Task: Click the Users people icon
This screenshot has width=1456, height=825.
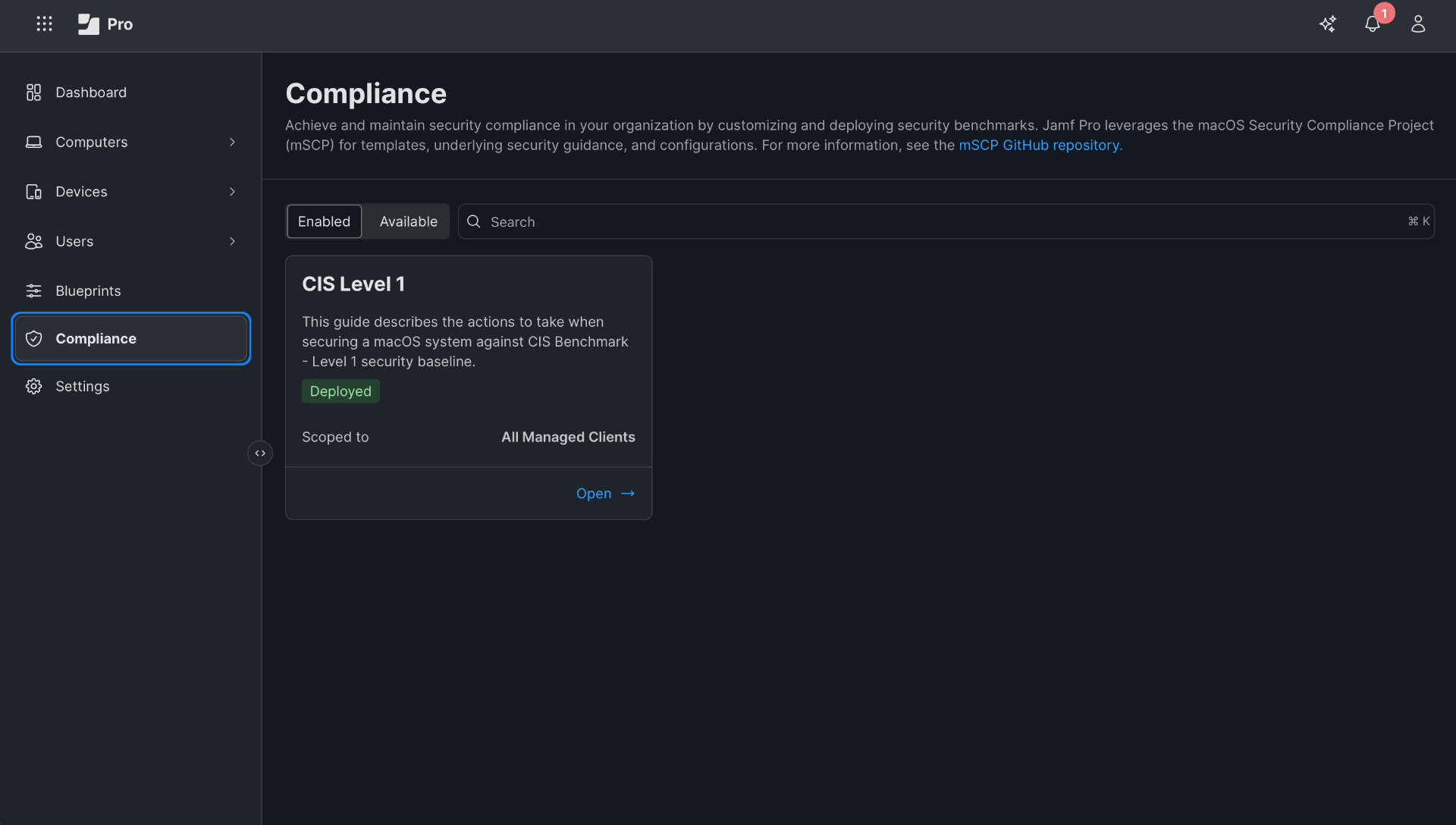Action: (x=33, y=241)
